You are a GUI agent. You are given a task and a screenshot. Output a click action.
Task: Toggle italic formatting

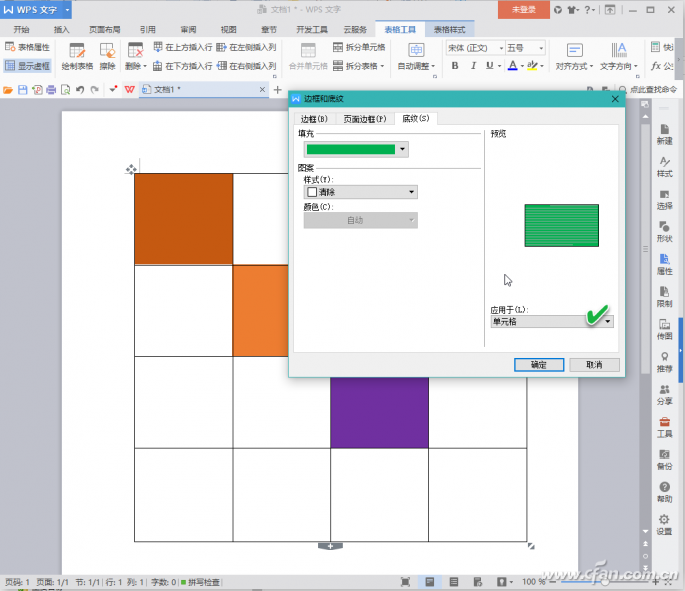[473, 66]
